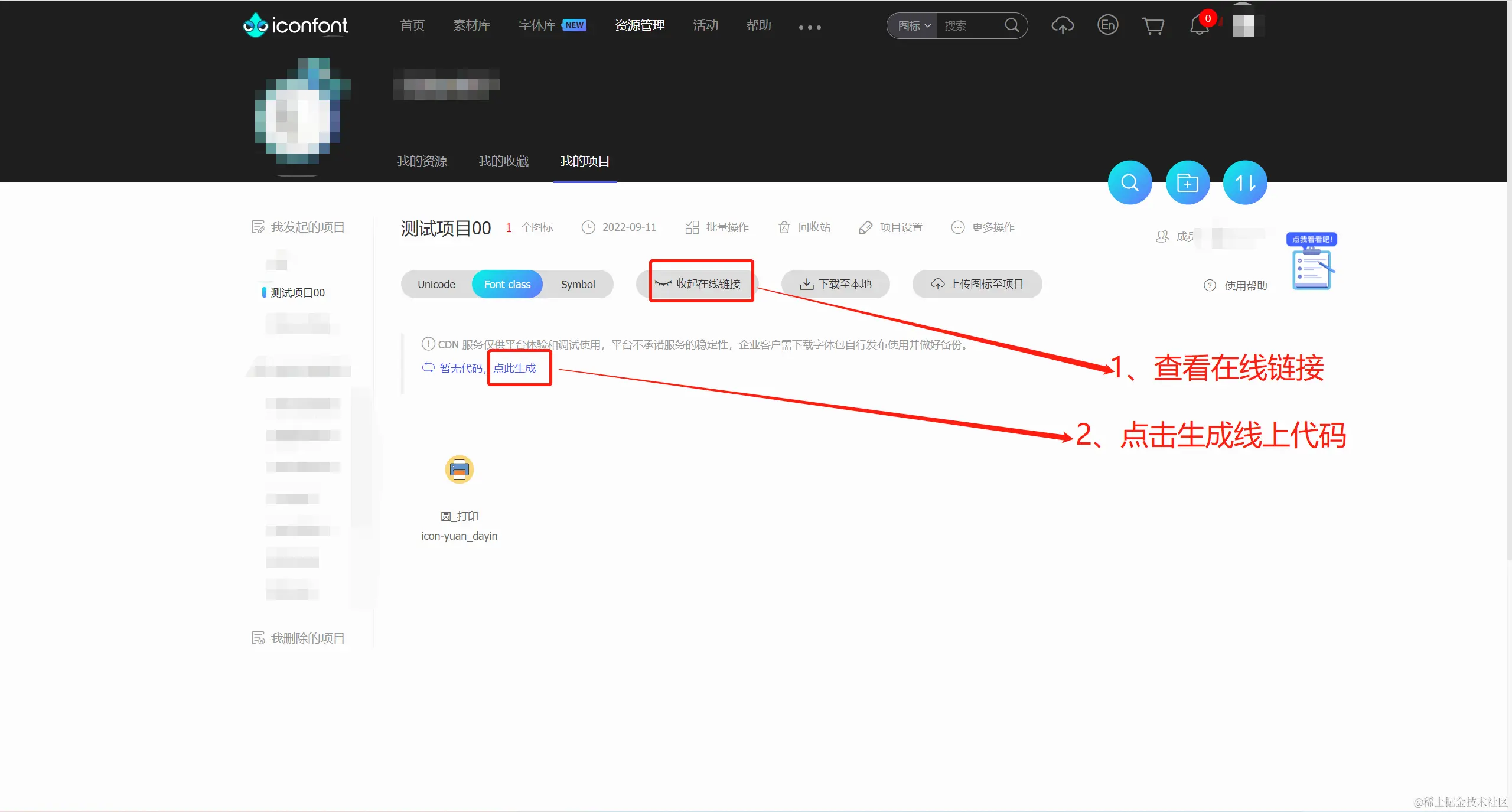Click the 我发起的项目 heading text
The image size is (1512, 812).
click(x=307, y=227)
